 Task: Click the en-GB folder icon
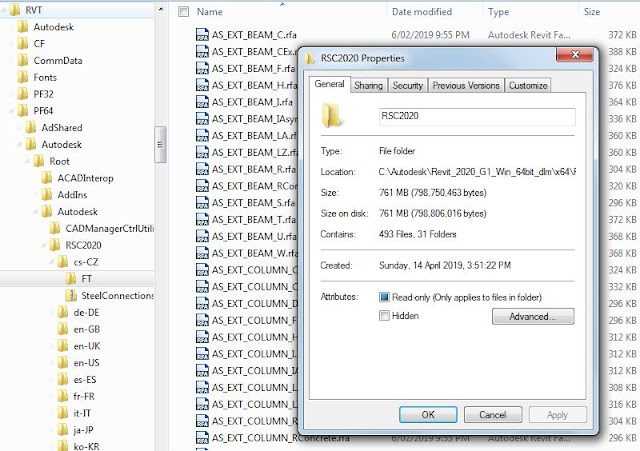point(62,329)
